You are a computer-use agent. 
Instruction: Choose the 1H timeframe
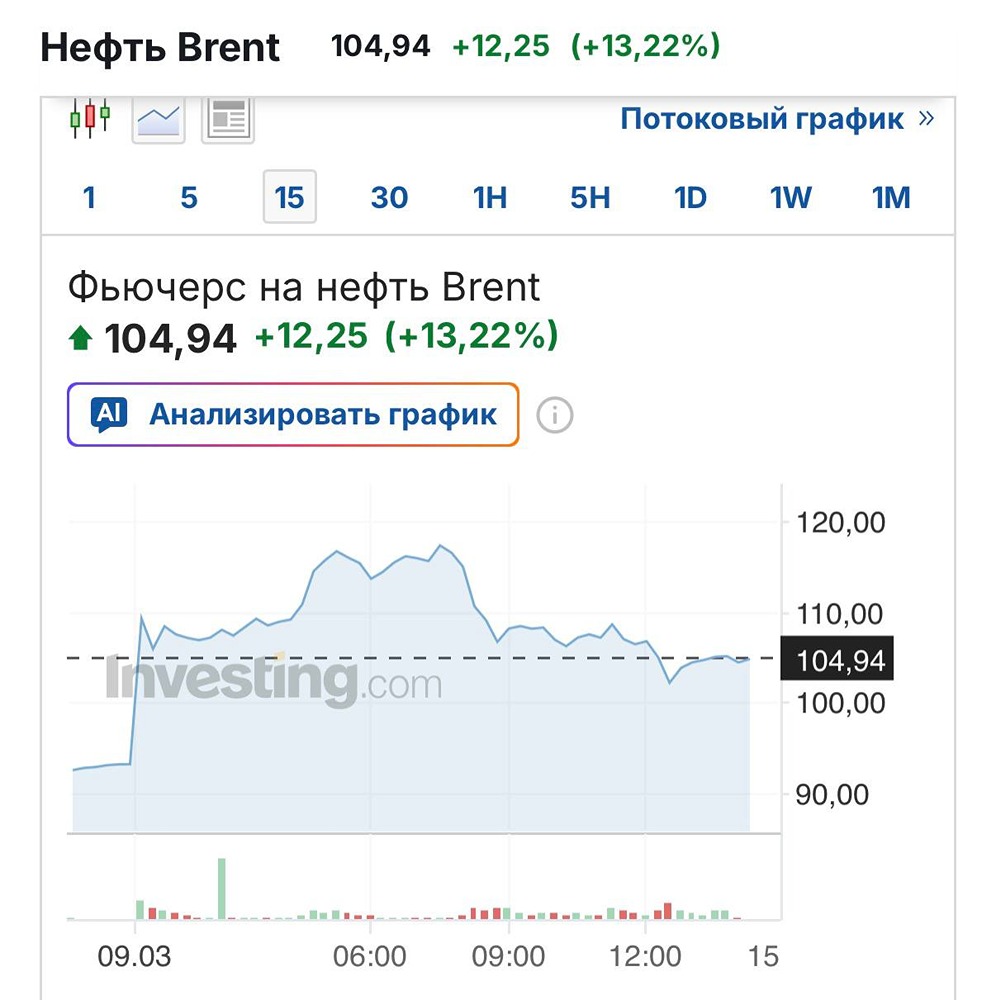(489, 197)
